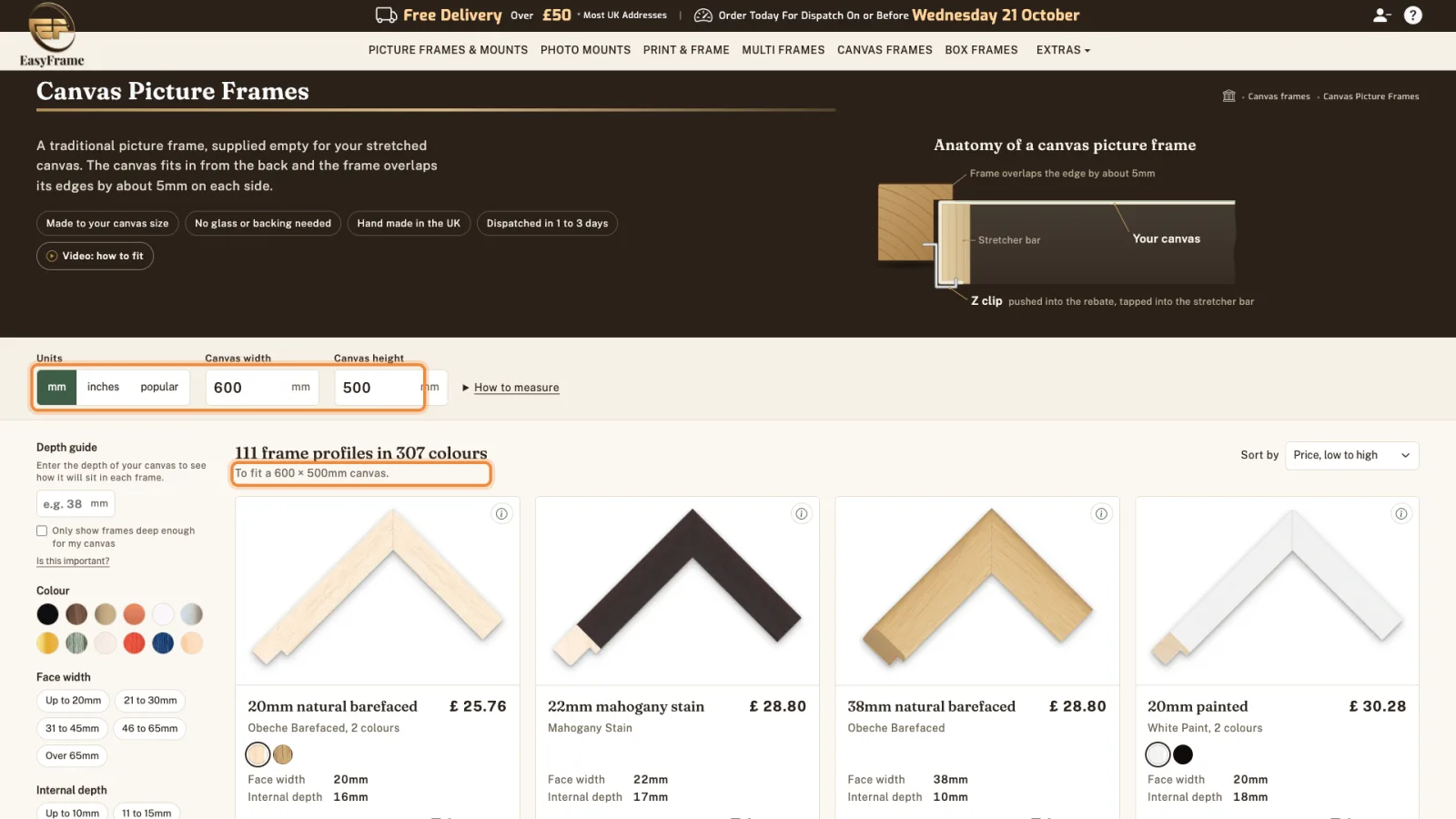The image size is (1456, 819).
Task: Open the Is this important? link
Action: coord(73,561)
